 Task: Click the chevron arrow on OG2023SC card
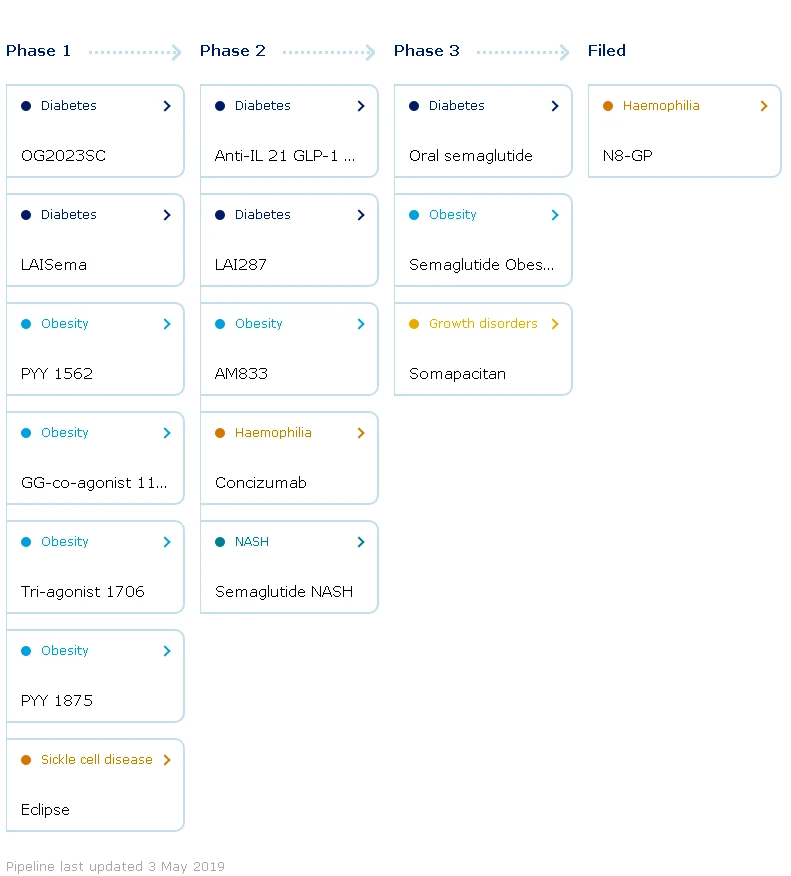click(167, 106)
